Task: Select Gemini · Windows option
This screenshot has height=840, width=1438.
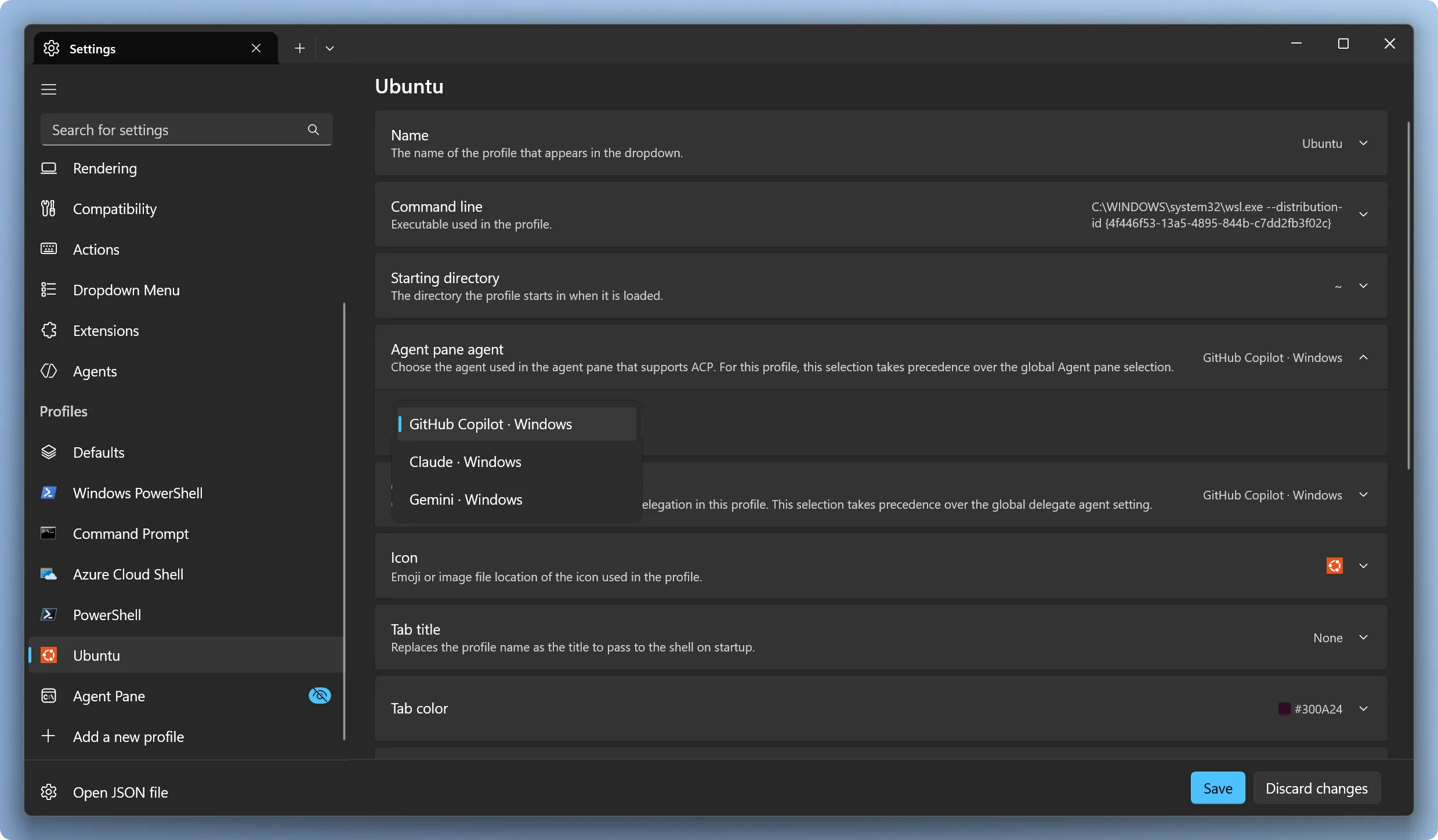Action: [517, 499]
